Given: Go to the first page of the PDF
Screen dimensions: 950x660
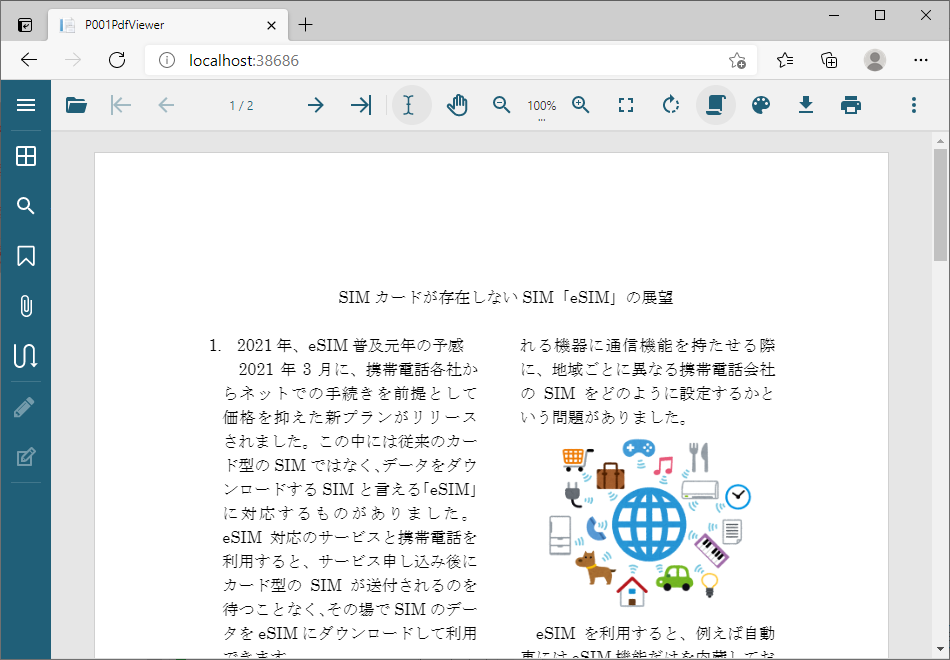Looking at the screenshot, I should [121, 105].
